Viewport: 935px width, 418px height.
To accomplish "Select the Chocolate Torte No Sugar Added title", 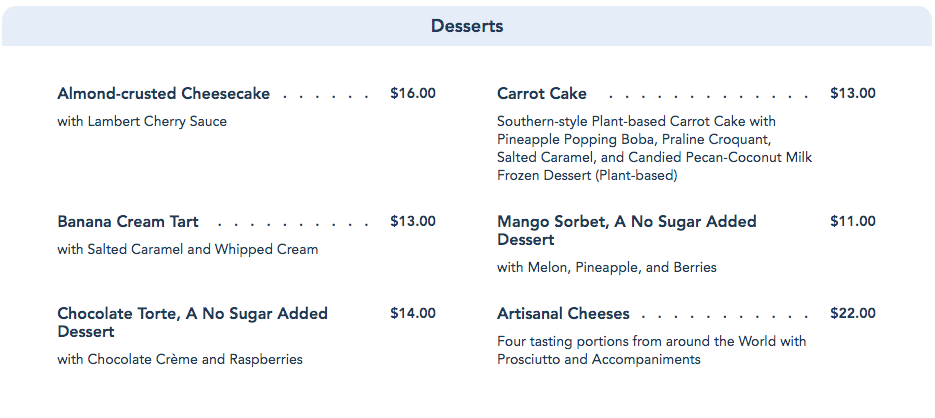I will point(192,322).
